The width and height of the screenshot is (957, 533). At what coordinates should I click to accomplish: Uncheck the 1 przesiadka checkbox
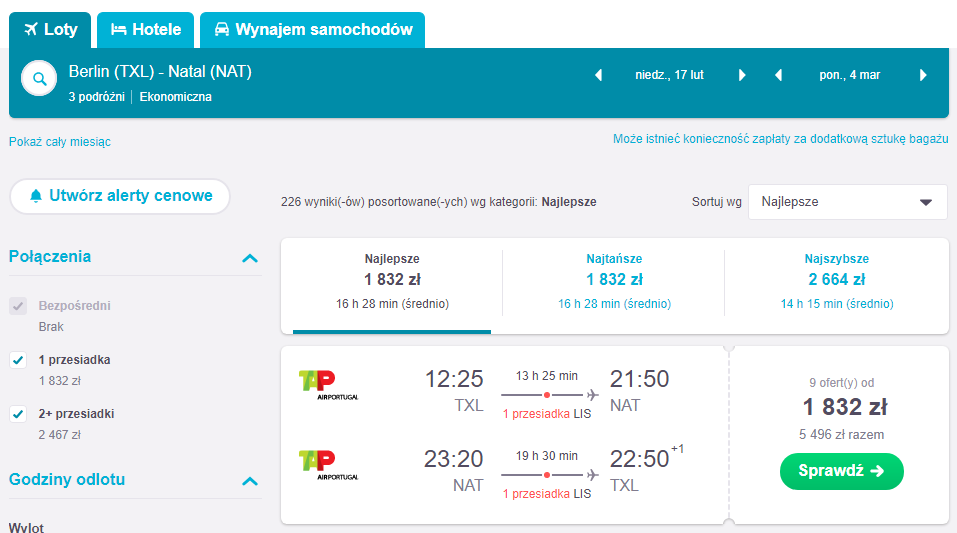[18, 360]
